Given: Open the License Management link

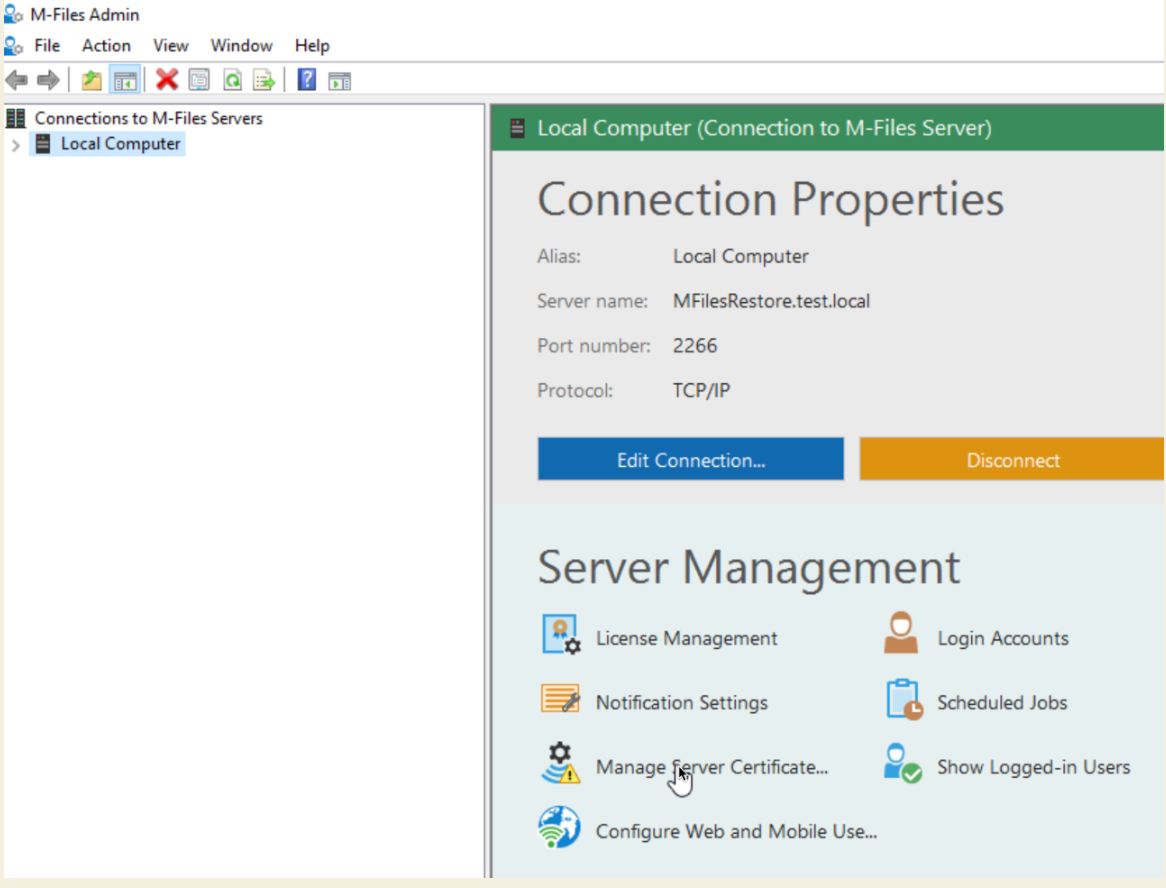Looking at the screenshot, I should [686, 638].
